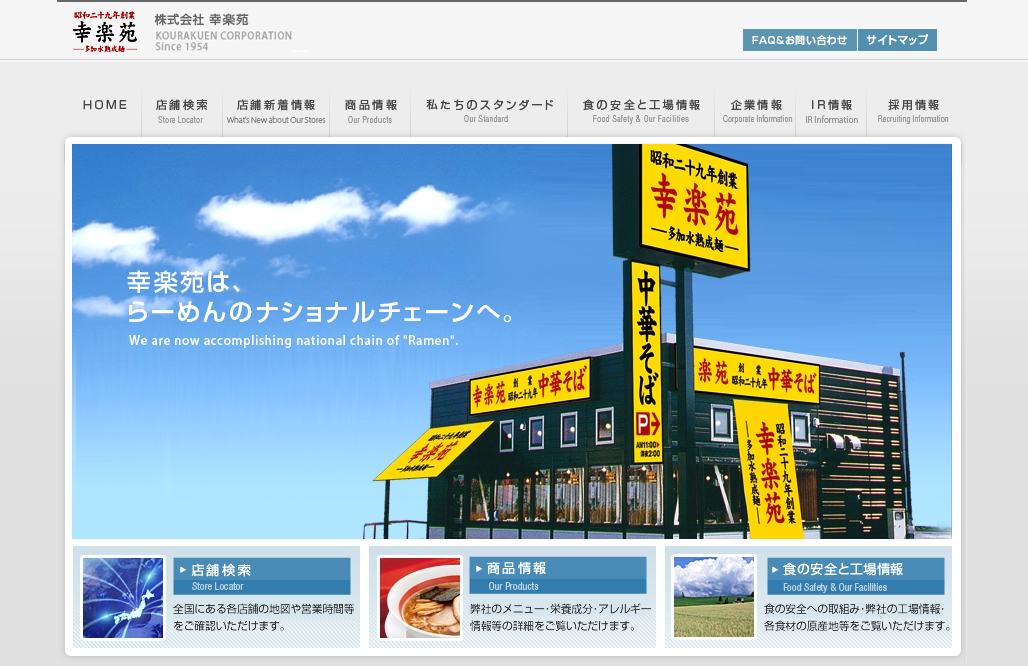This screenshot has height=666, width=1028.
Task: Click the wheat field thumbnail
Action: pyautogui.click(x=714, y=597)
